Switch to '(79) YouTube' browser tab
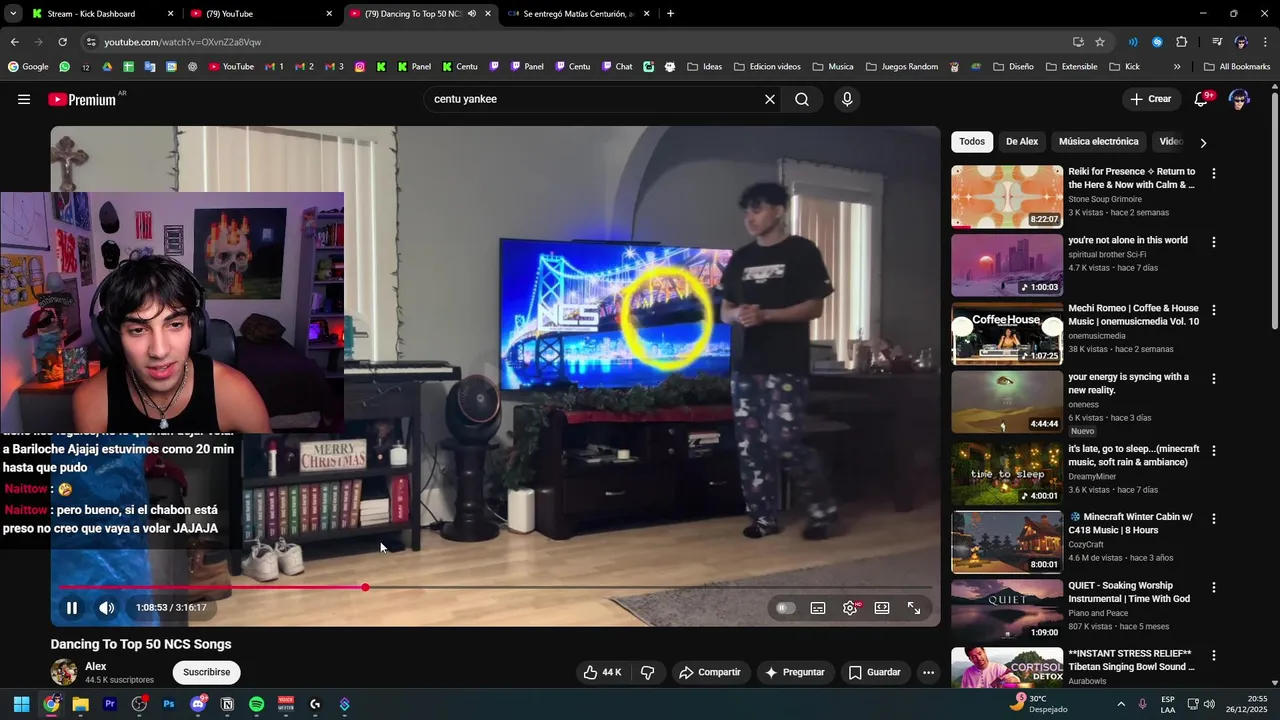This screenshot has height=720, width=1280. tap(258, 14)
